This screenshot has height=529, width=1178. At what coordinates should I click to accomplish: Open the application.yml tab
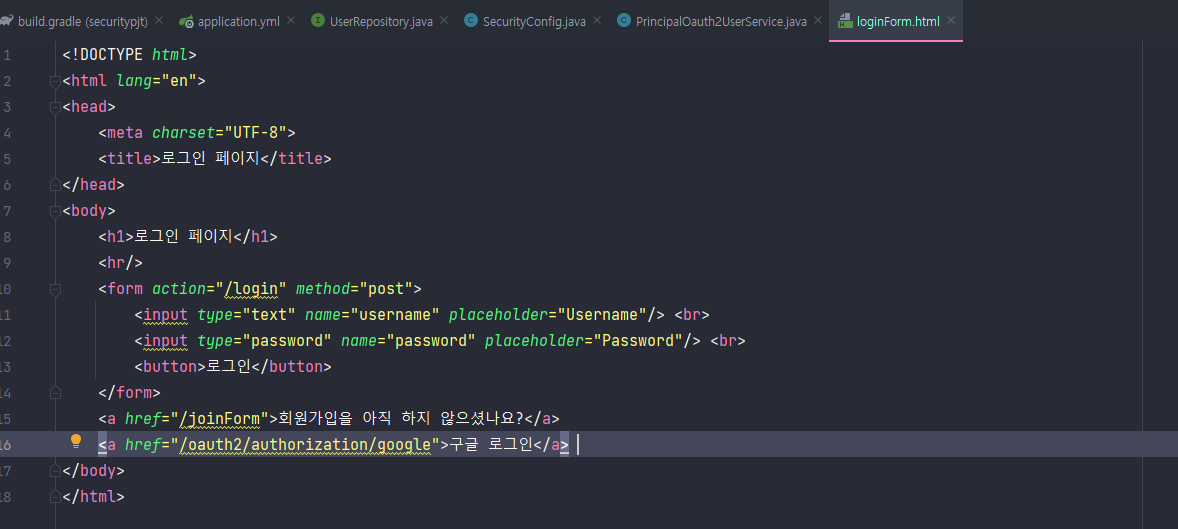[238, 21]
